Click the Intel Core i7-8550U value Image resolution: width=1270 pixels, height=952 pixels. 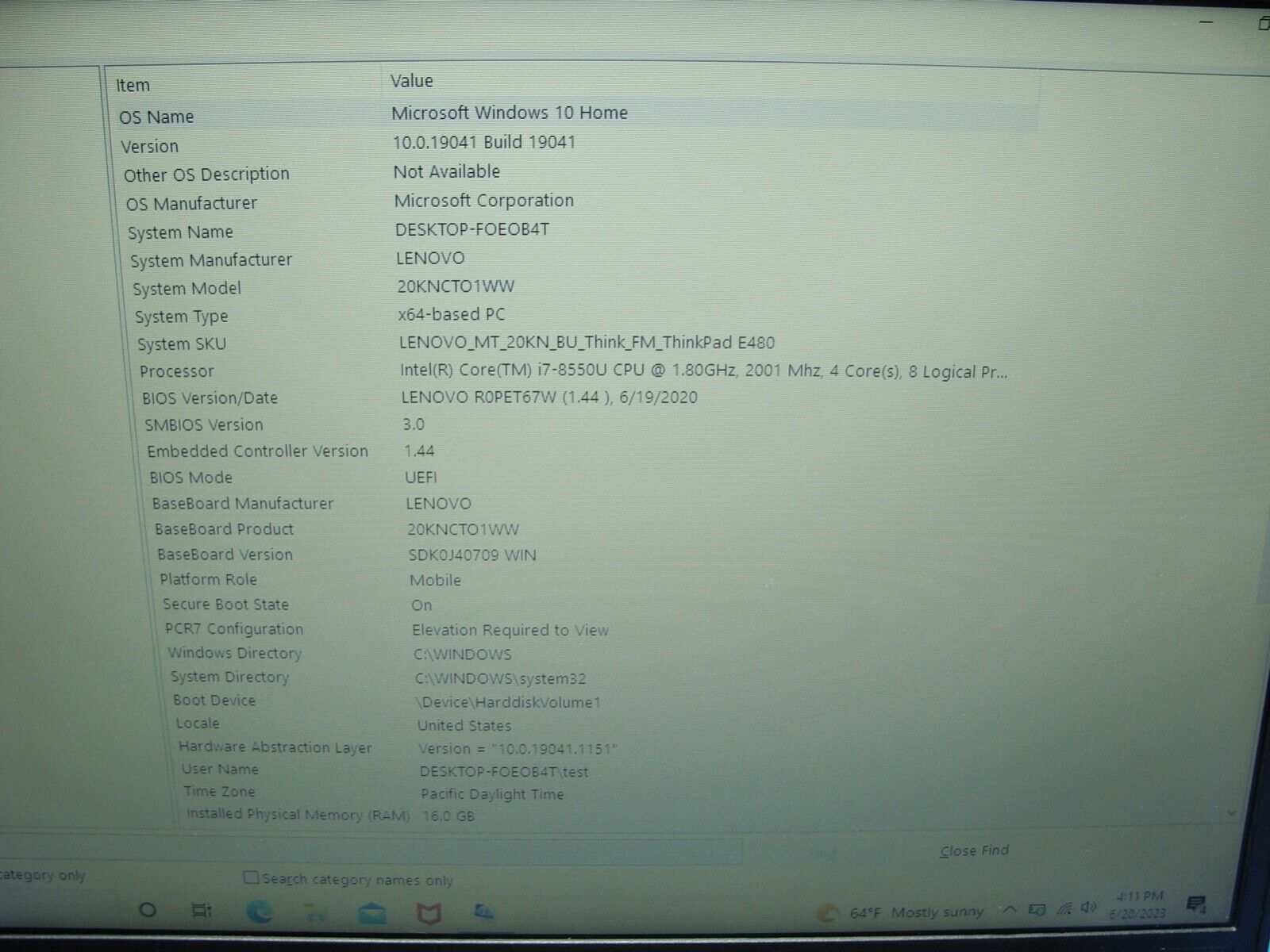(x=703, y=371)
